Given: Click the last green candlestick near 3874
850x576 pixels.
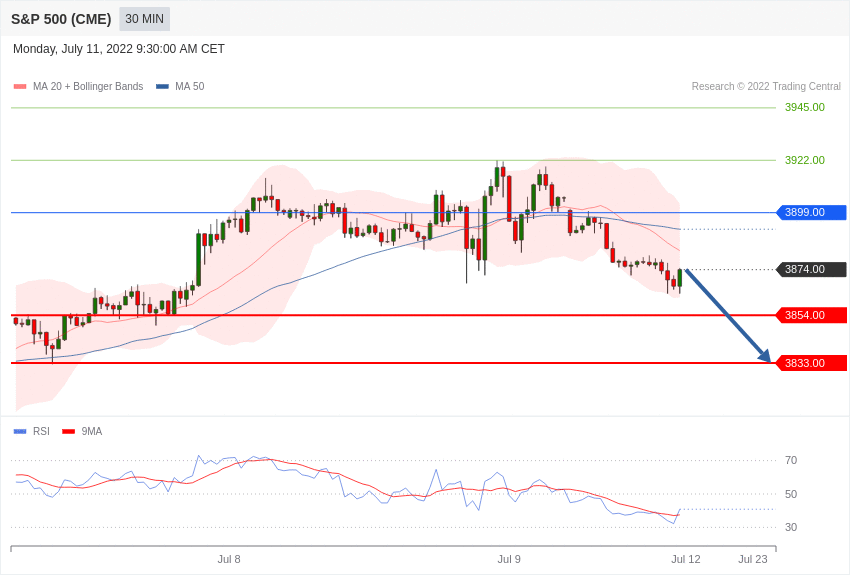Looking at the screenshot, I should [x=680, y=279].
